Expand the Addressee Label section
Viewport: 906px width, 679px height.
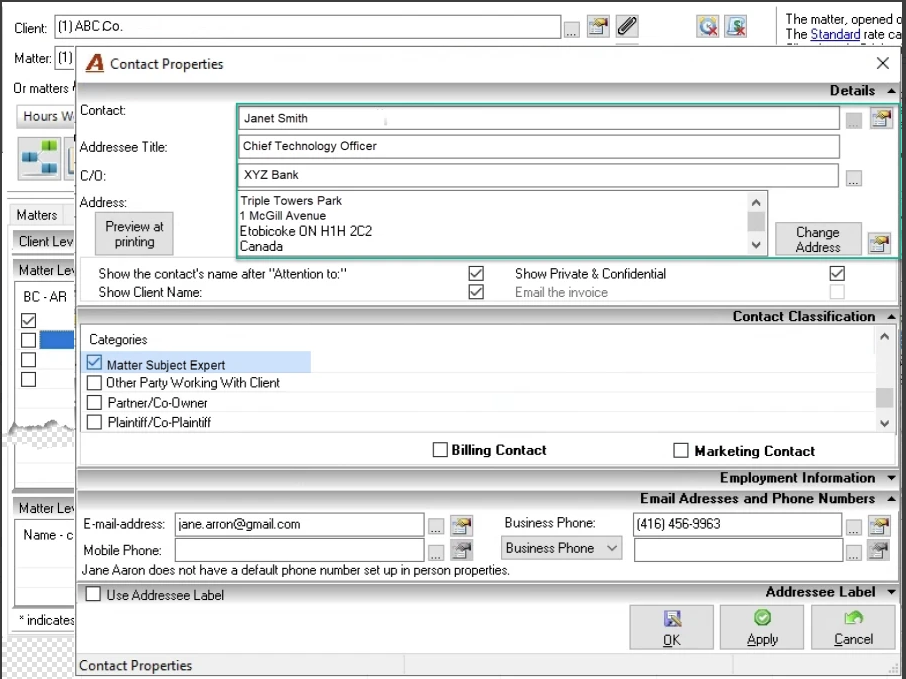click(x=892, y=592)
